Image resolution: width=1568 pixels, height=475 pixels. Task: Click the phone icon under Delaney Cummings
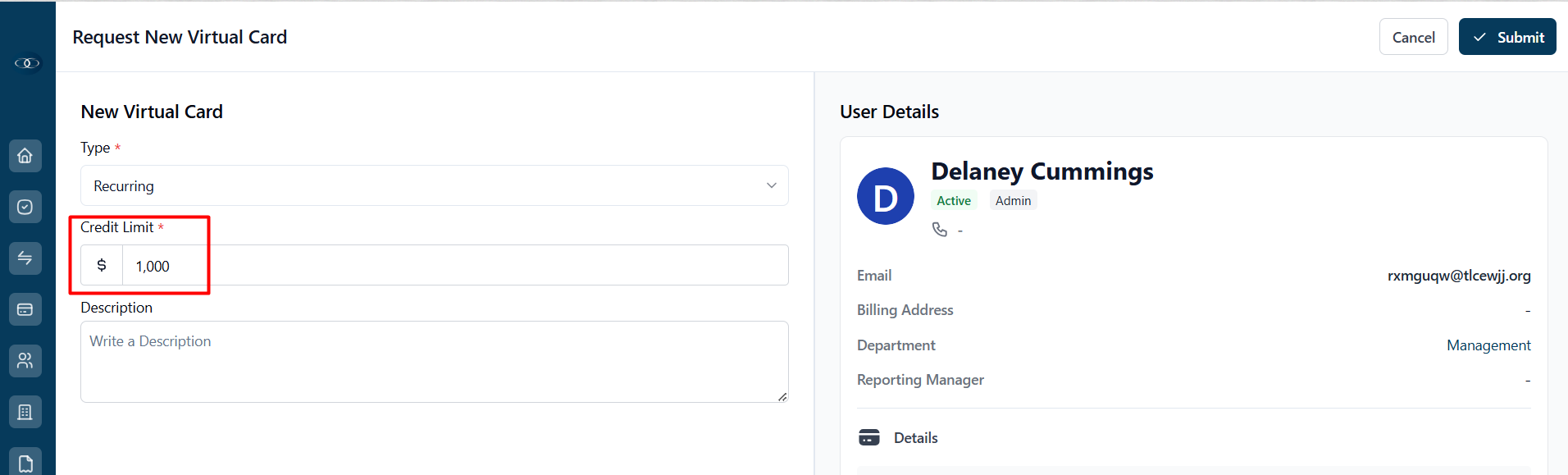(x=940, y=230)
